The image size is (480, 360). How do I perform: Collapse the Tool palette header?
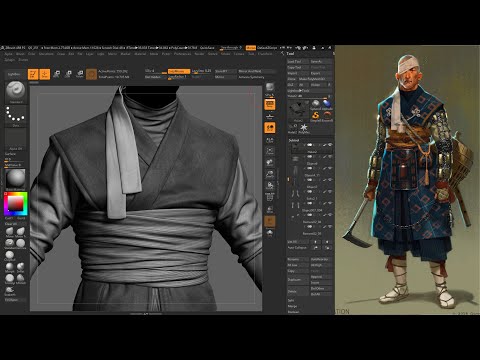point(291,53)
